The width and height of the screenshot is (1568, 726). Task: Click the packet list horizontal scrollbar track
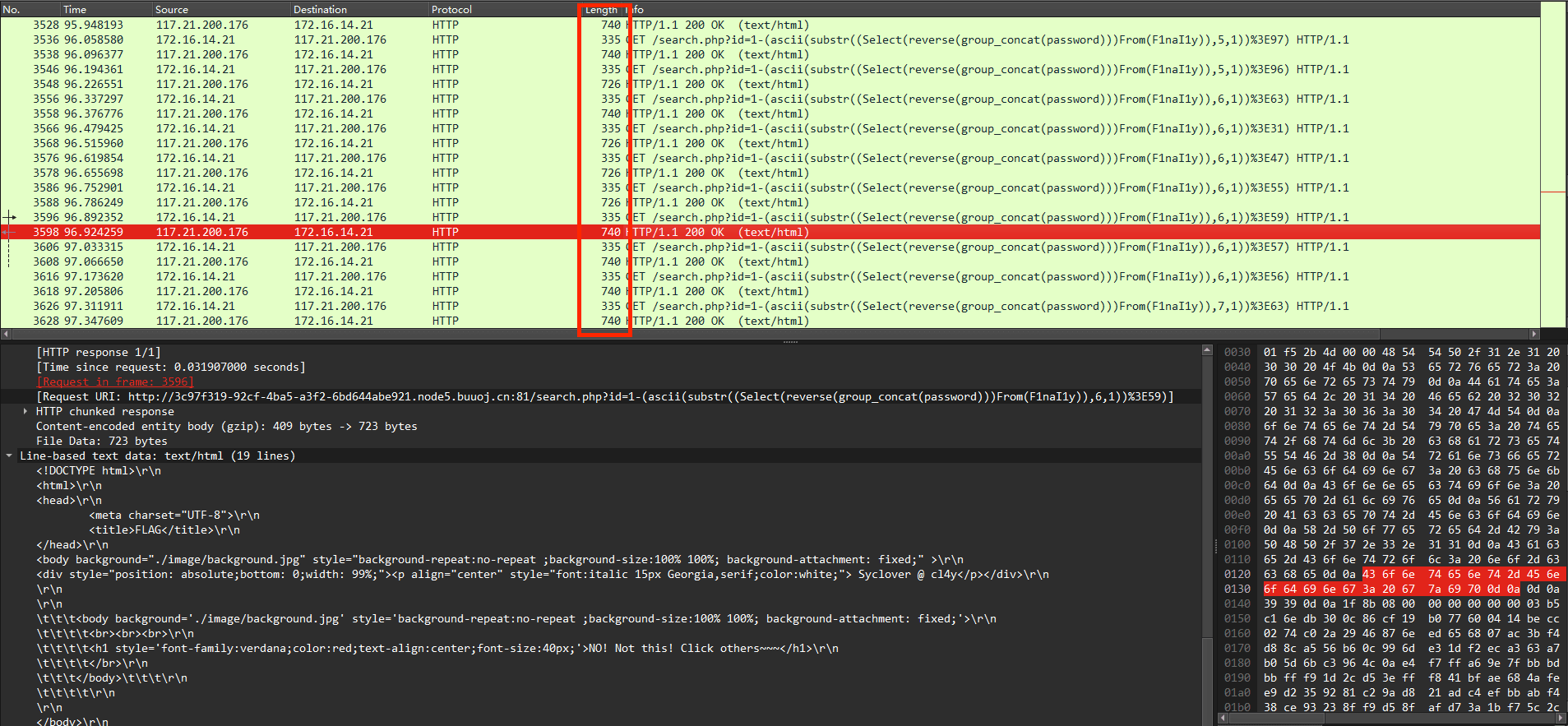click(770, 334)
